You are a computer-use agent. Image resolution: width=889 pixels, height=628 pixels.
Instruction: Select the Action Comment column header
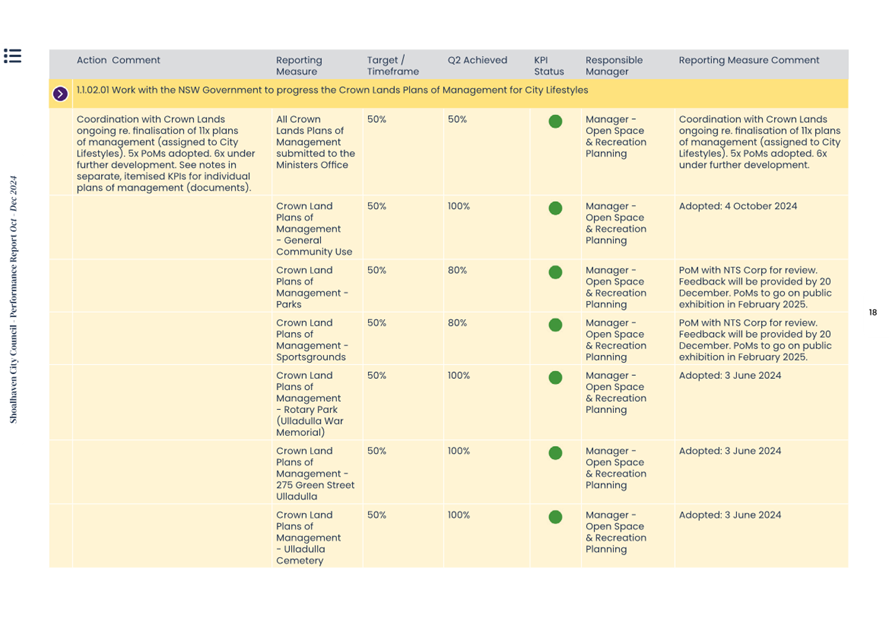(118, 60)
